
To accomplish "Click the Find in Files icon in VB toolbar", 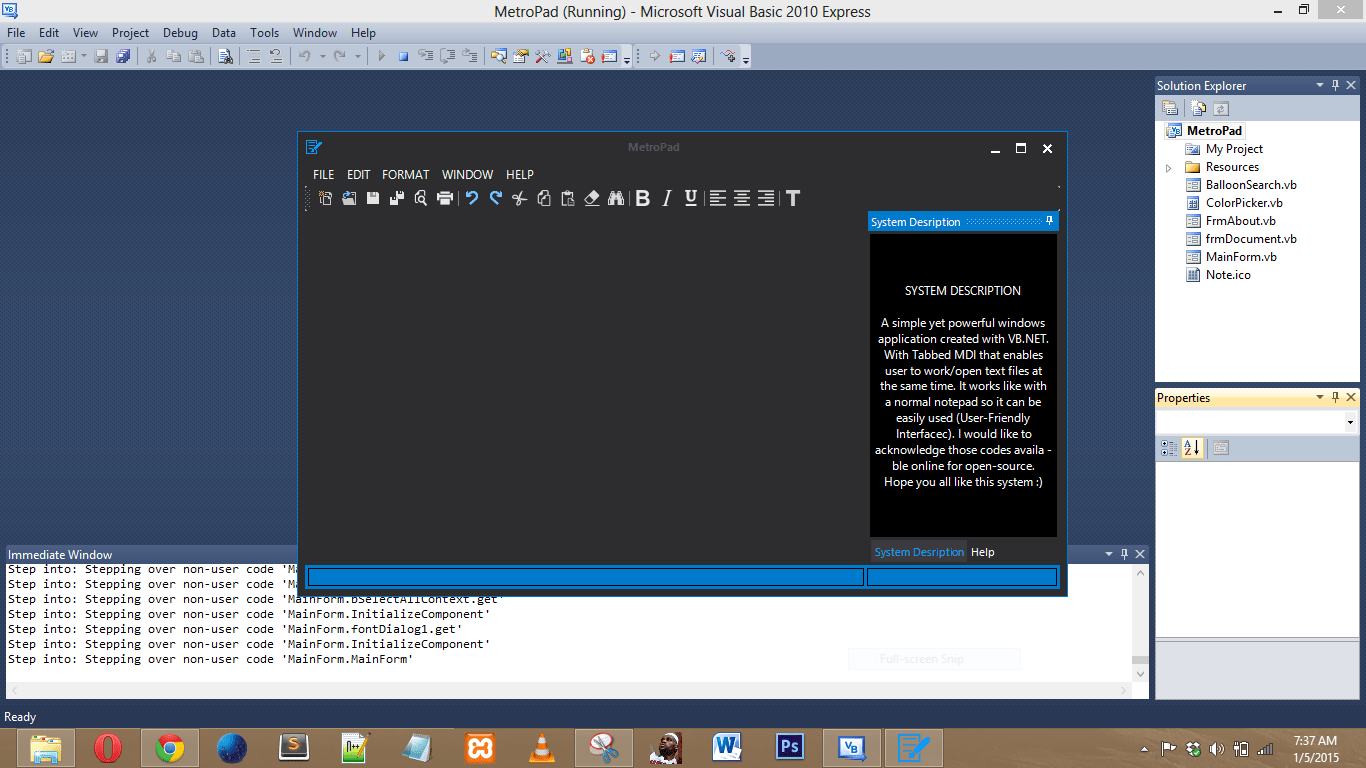I will pyautogui.click(x=226, y=57).
